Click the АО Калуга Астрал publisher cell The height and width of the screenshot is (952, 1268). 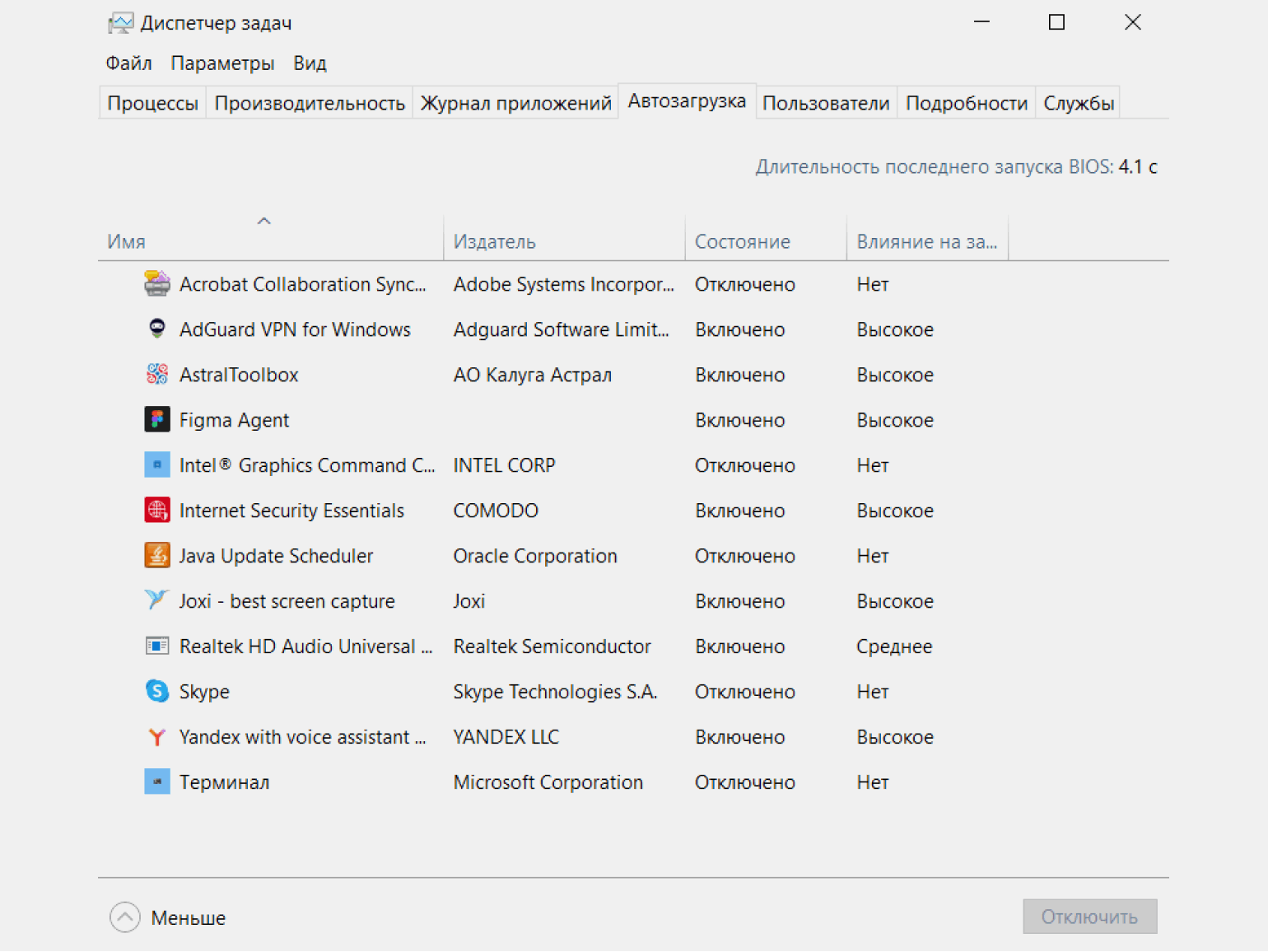point(532,375)
